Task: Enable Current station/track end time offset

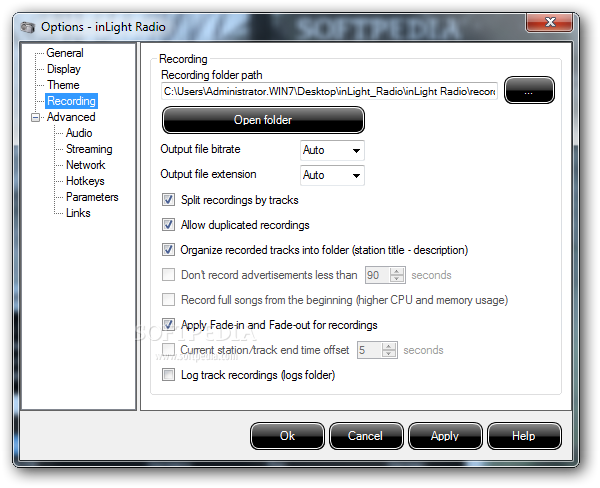Action: pyautogui.click(x=168, y=349)
